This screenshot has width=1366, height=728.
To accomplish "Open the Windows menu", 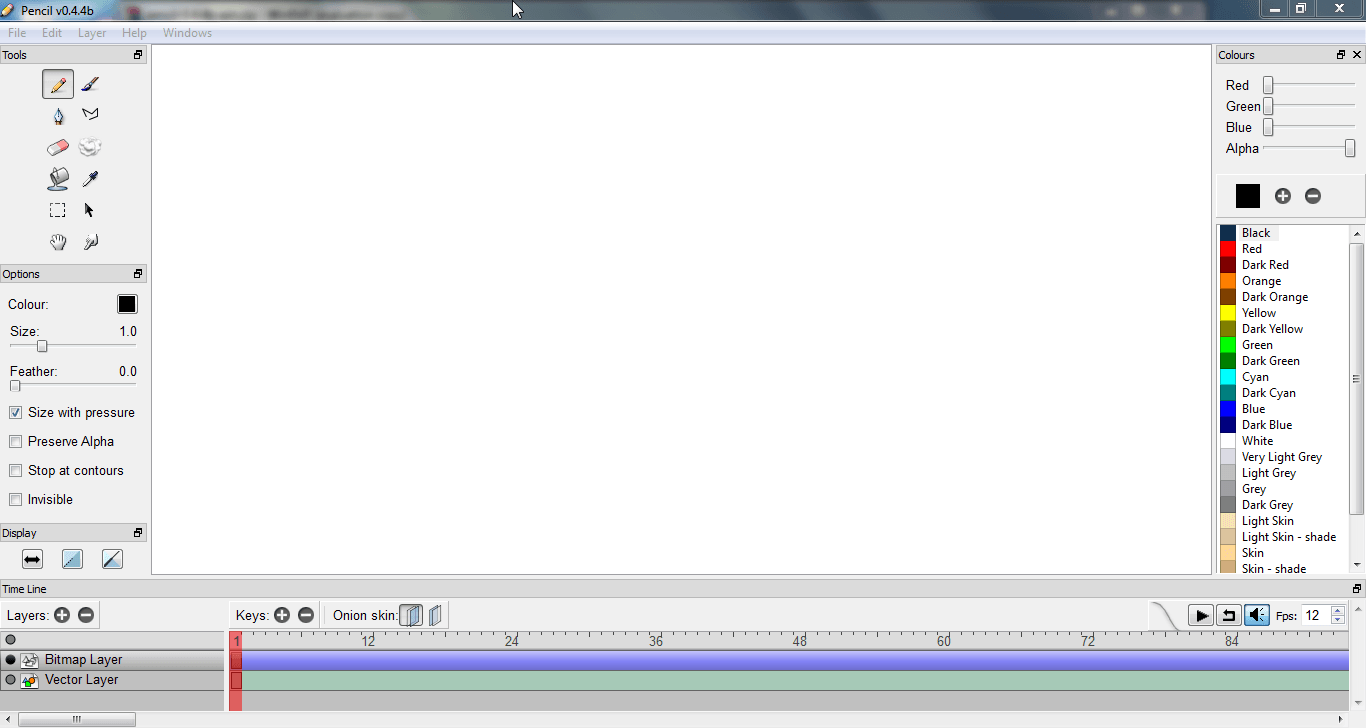I will coord(187,33).
